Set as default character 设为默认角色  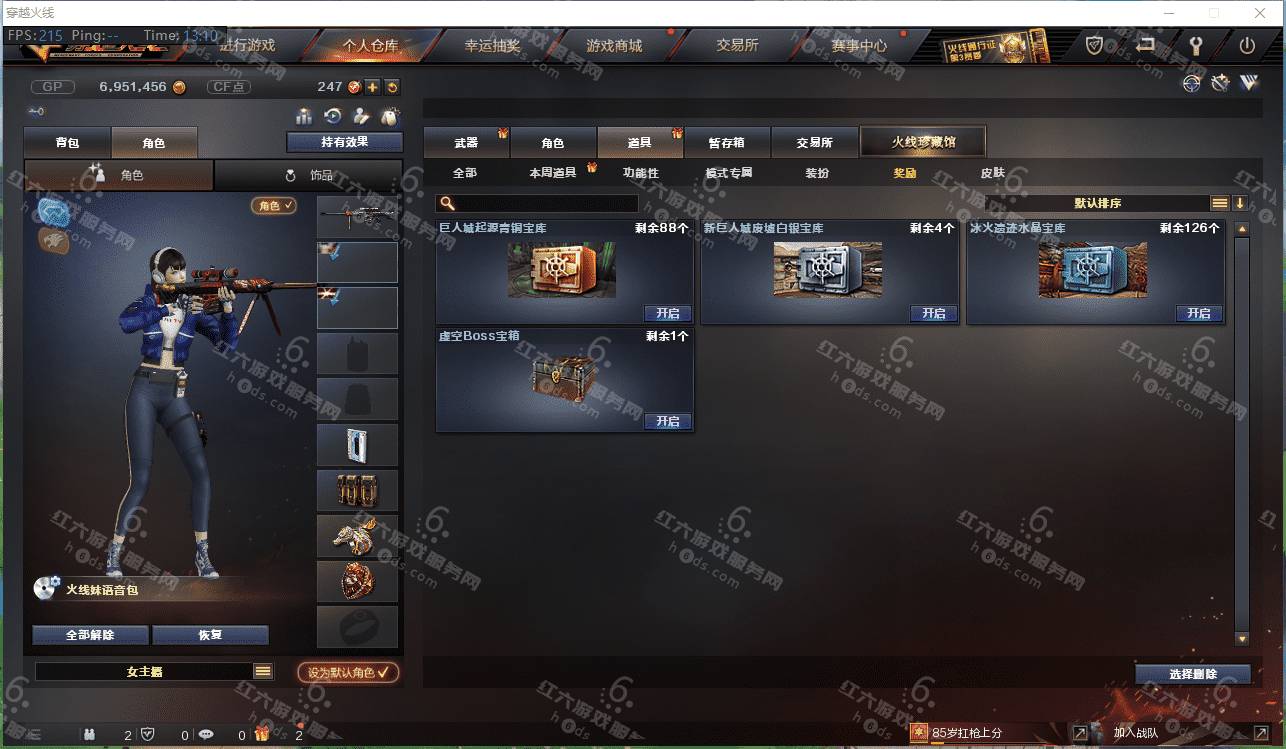[x=348, y=672]
